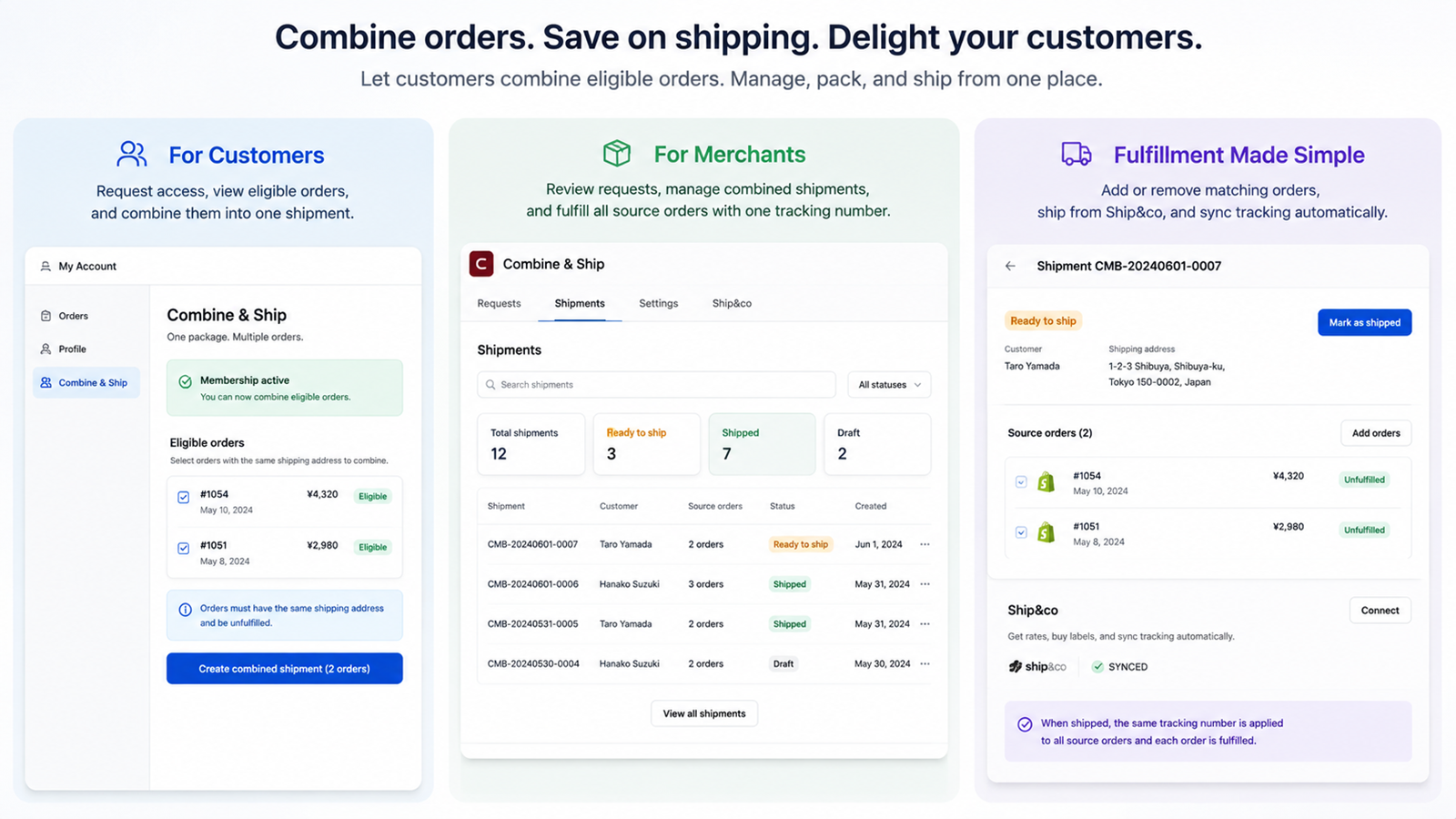Expand the All statuses dropdown
This screenshot has width=1456, height=819.
(x=889, y=385)
